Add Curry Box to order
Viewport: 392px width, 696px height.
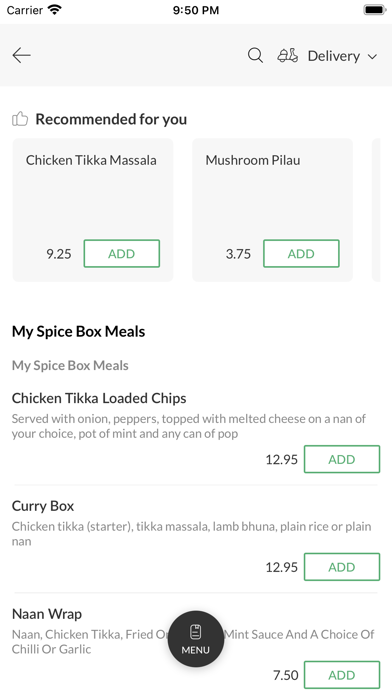(x=342, y=567)
